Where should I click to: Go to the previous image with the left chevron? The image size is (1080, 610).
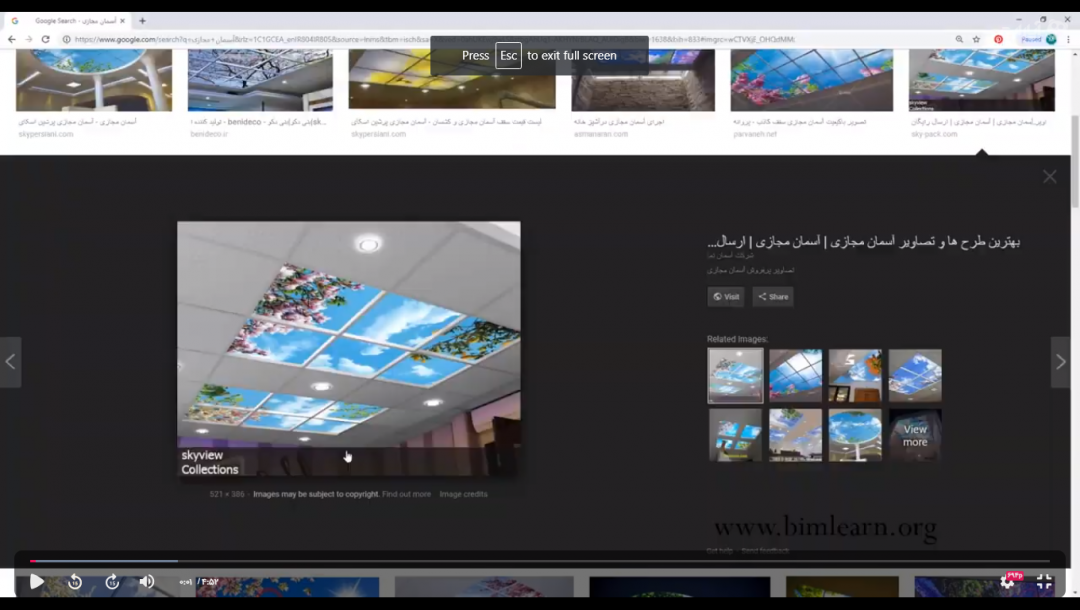11,362
